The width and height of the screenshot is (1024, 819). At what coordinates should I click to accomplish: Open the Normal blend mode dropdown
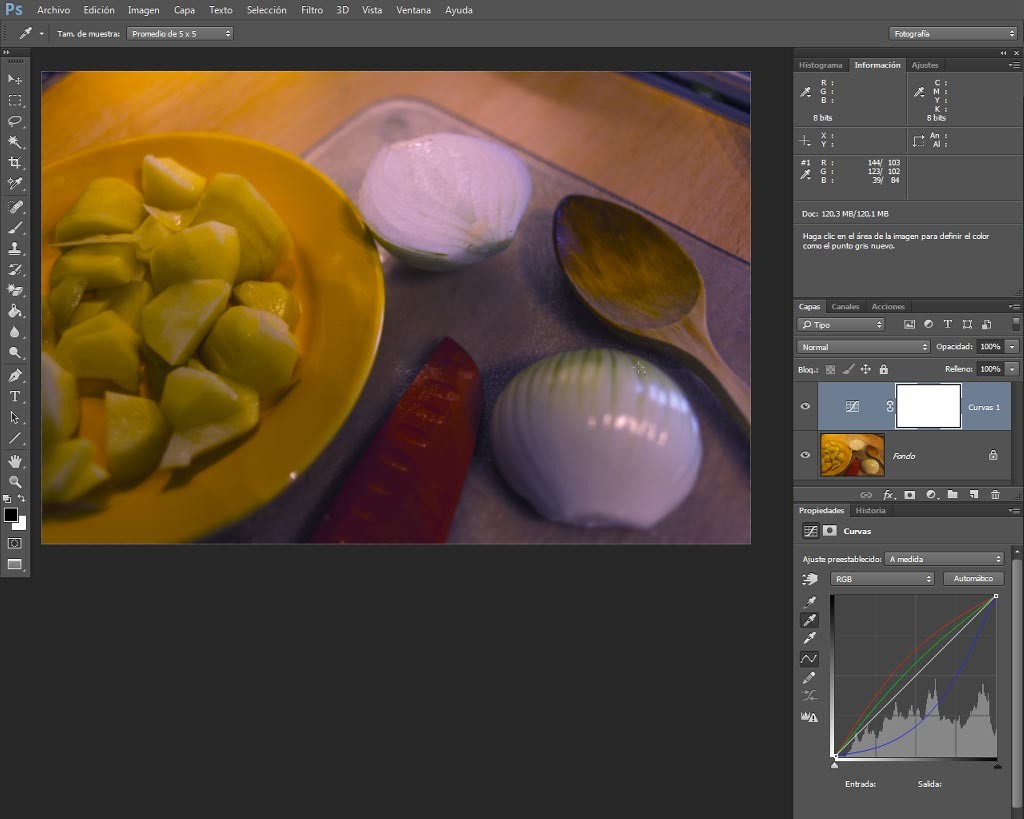[x=863, y=347]
